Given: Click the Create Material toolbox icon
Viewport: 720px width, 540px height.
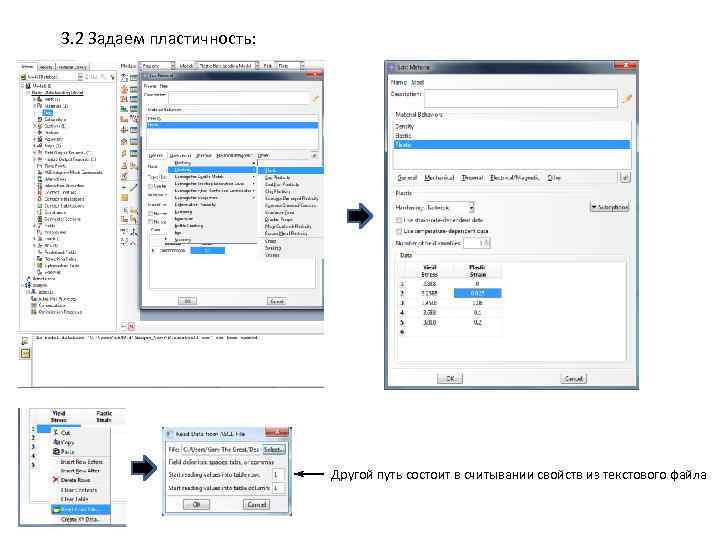Looking at the screenshot, I should [x=124, y=77].
